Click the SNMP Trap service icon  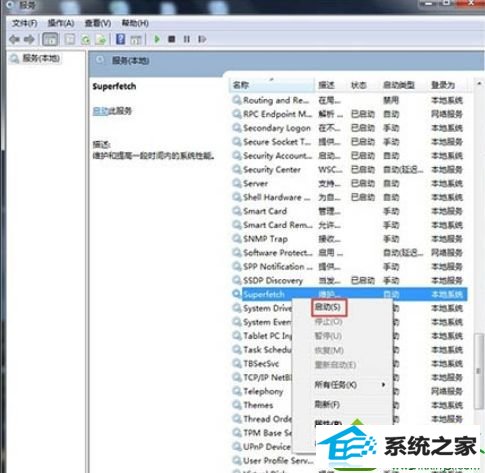tap(237, 239)
